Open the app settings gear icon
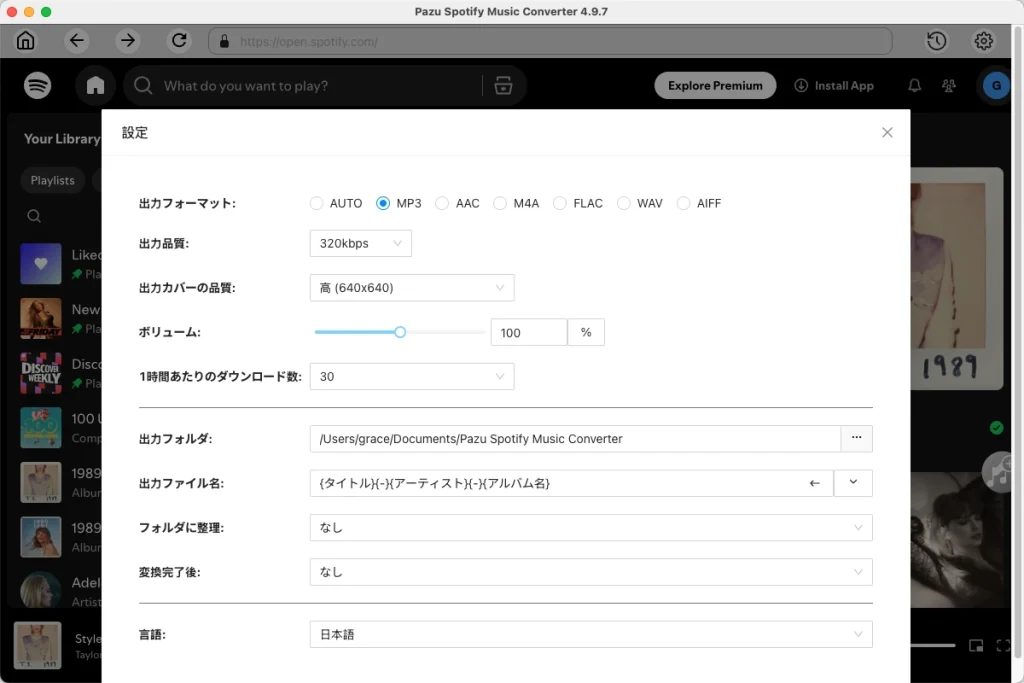 coord(983,40)
